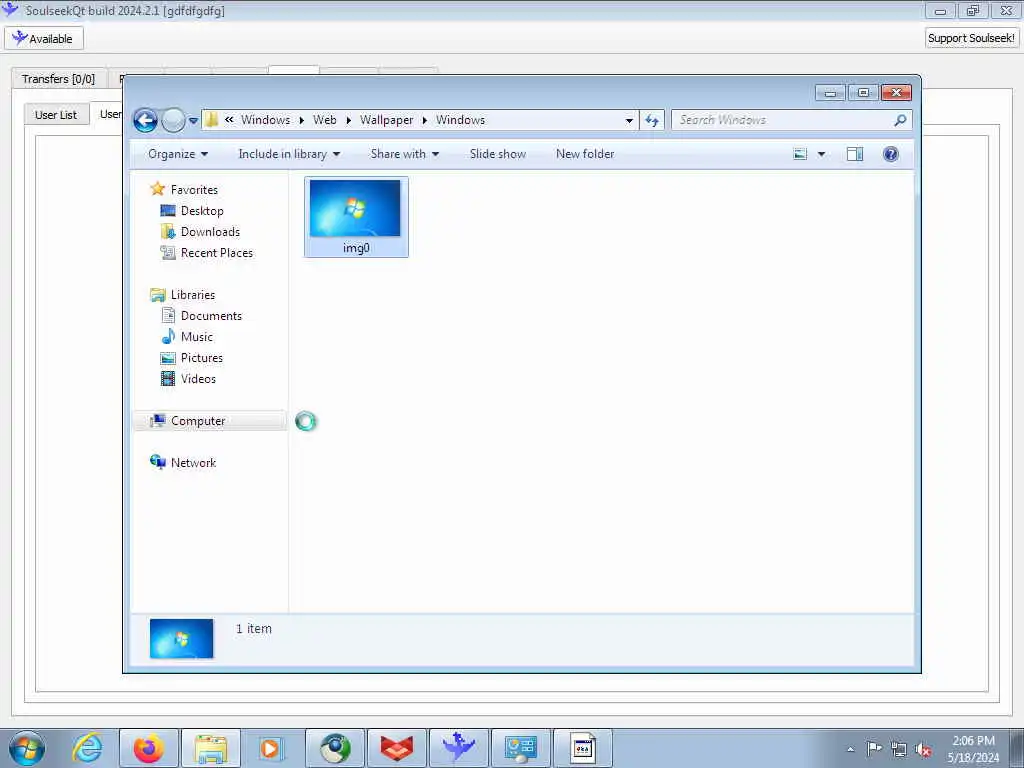Open Desktop in the navigation pane
1024x768 pixels.
[202, 211]
